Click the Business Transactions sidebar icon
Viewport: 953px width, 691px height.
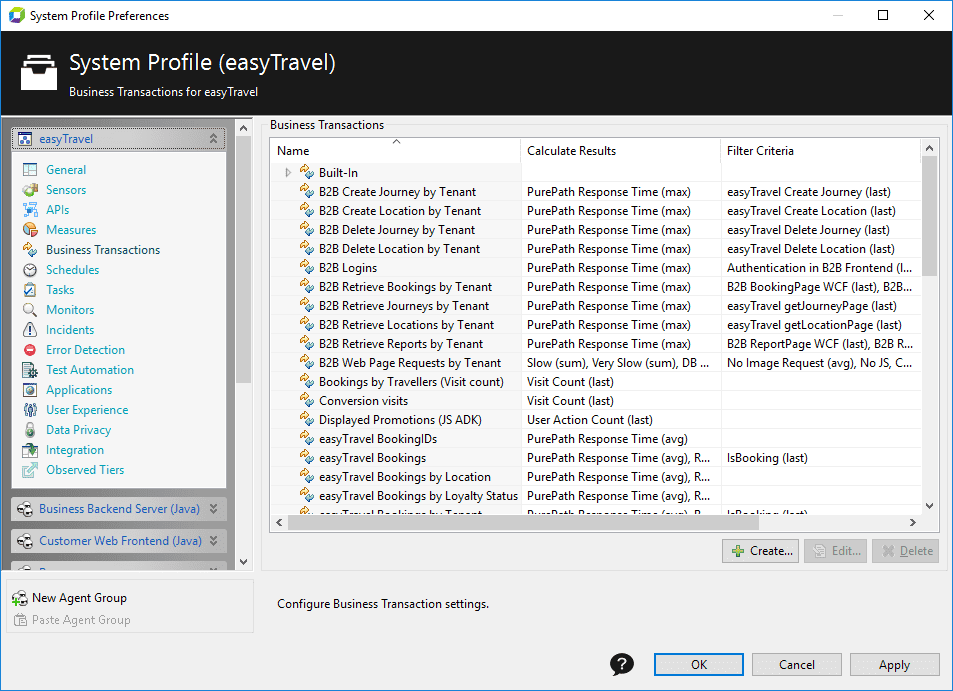(x=30, y=250)
